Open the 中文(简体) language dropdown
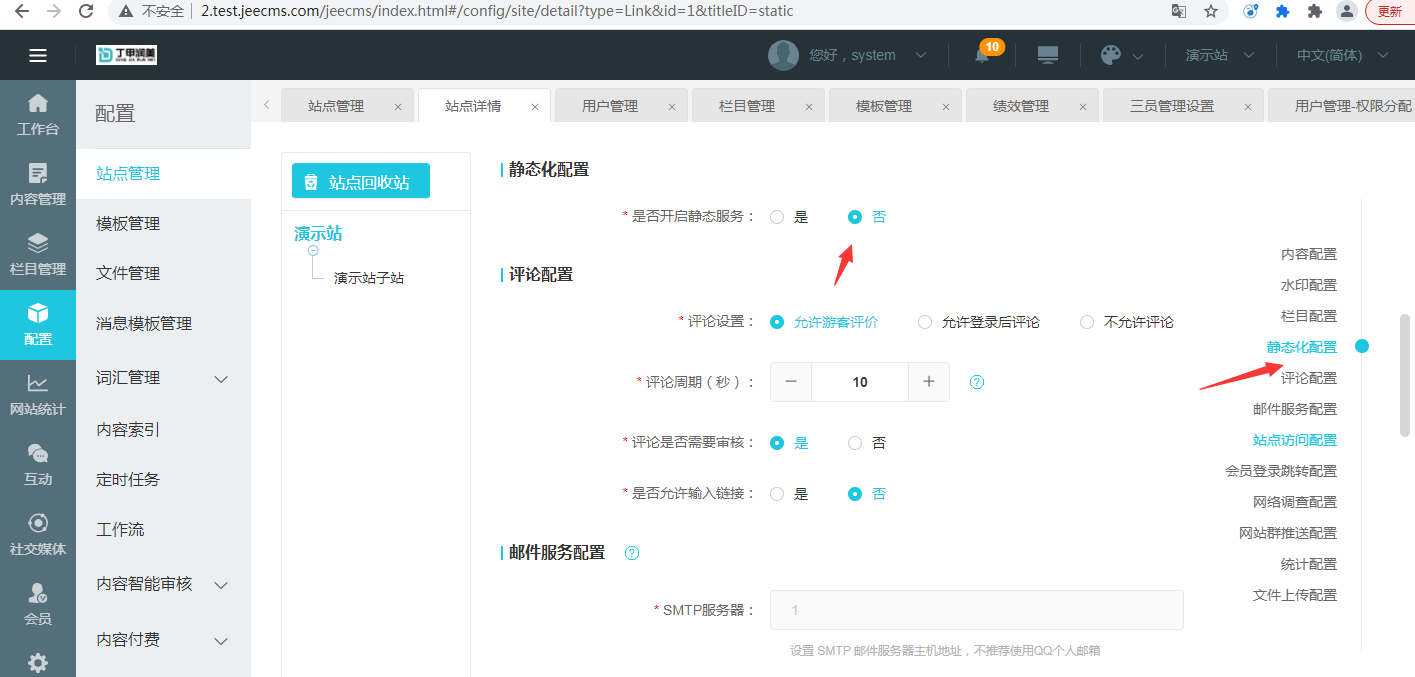This screenshot has width=1415, height=677. click(x=1342, y=55)
